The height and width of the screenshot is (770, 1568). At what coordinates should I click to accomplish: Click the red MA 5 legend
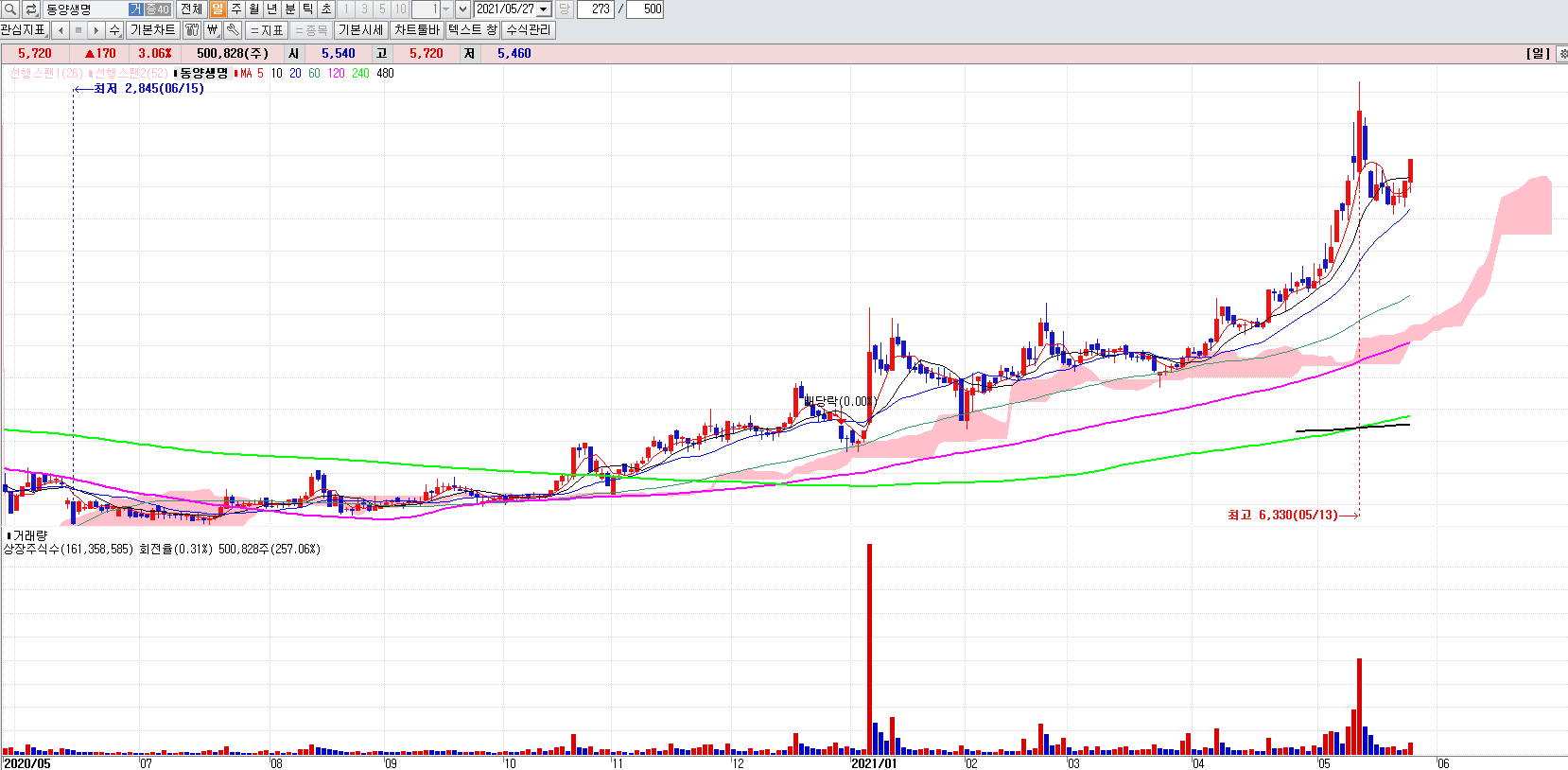coord(251,73)
